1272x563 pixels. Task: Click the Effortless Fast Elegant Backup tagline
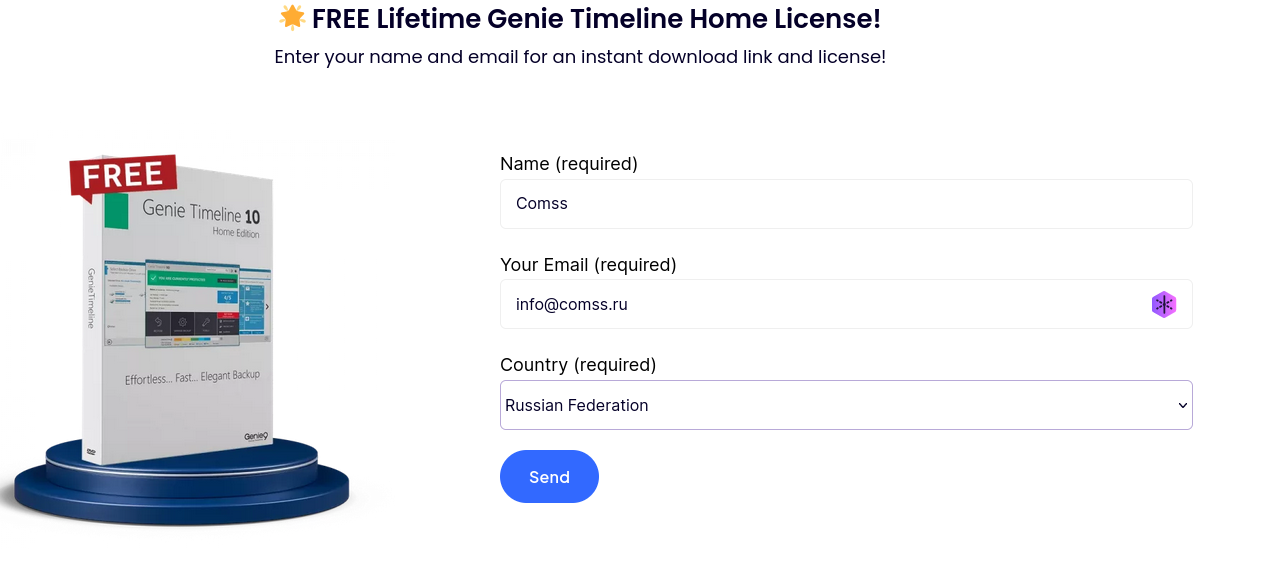[x=192, y=378]
